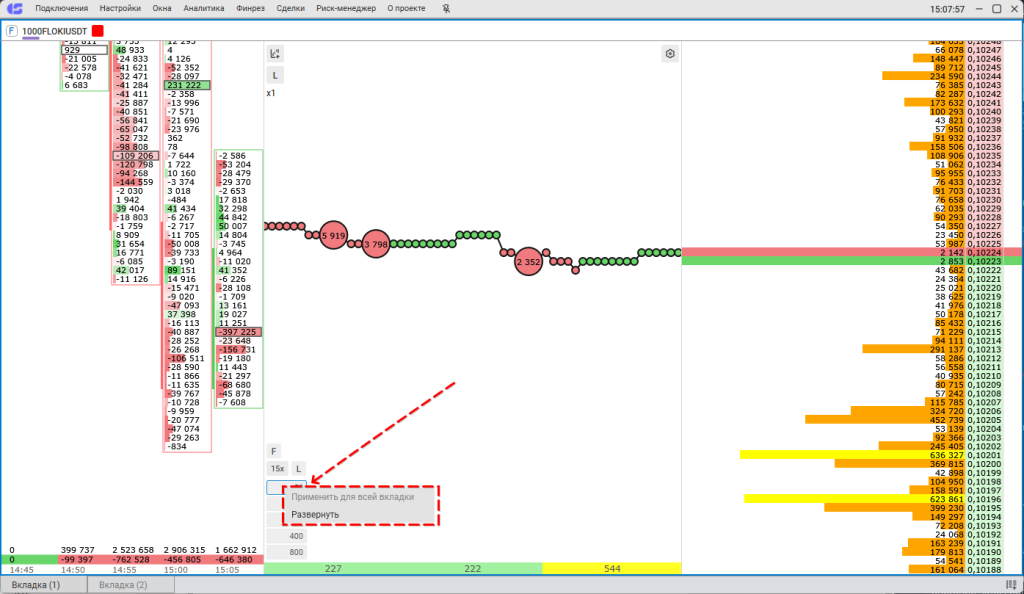
Task: Open the Финрез menu
Action: point(250,8)
